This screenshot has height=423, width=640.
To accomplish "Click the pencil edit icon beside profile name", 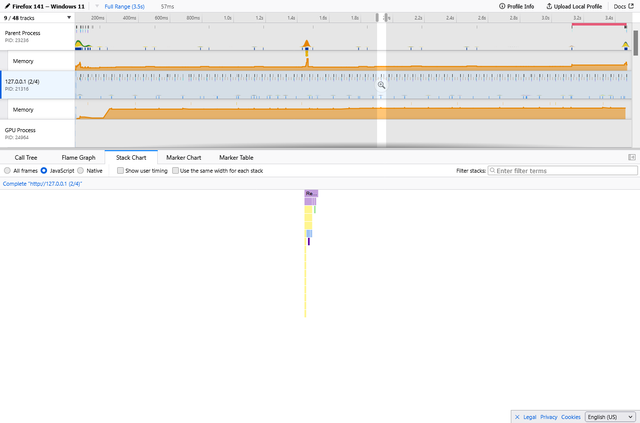I will [7, 7].
